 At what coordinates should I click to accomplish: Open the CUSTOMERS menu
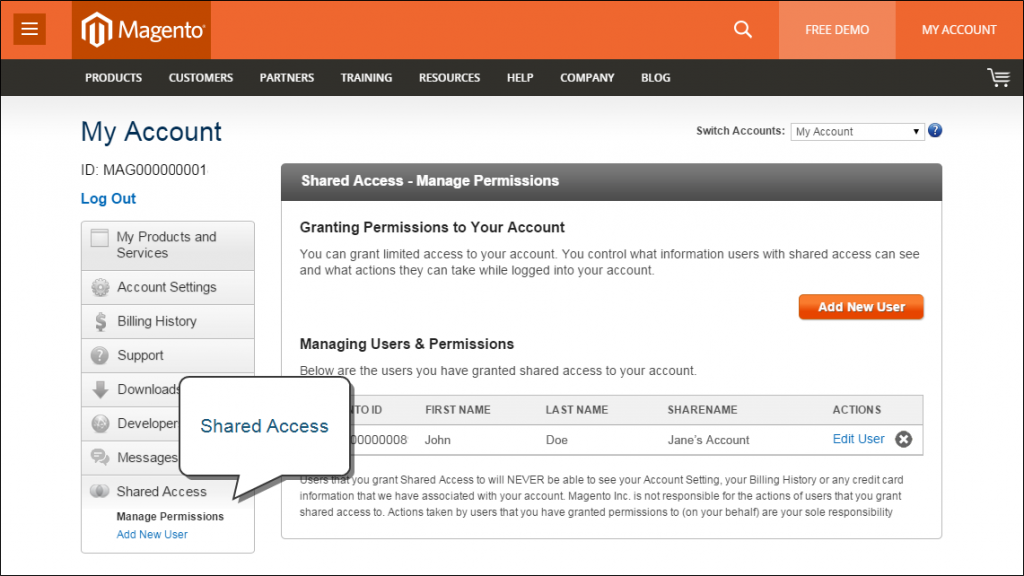[200, 78]
